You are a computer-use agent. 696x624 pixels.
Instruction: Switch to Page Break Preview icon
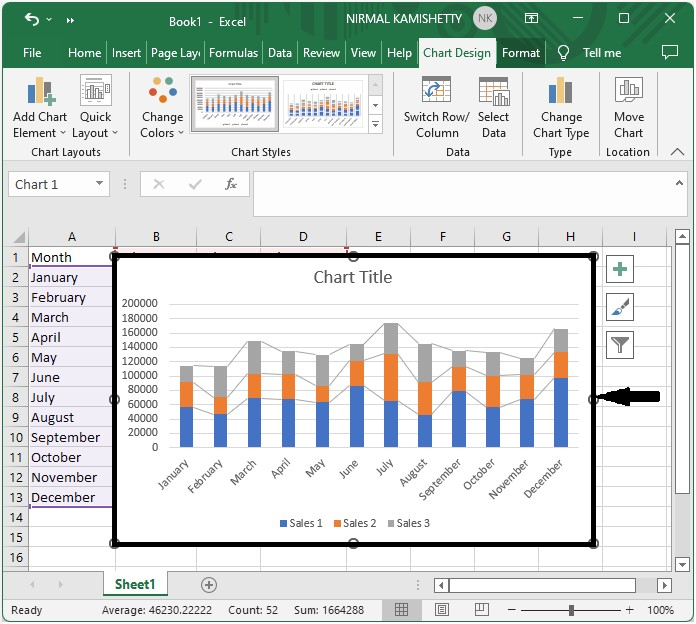[482, 610]
